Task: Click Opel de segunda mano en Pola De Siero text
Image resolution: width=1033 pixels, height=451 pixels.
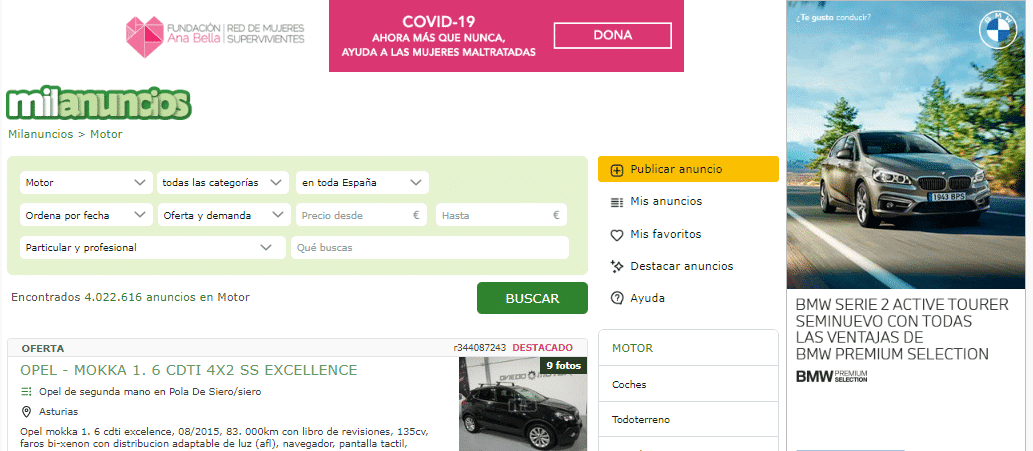Action: 150,392
